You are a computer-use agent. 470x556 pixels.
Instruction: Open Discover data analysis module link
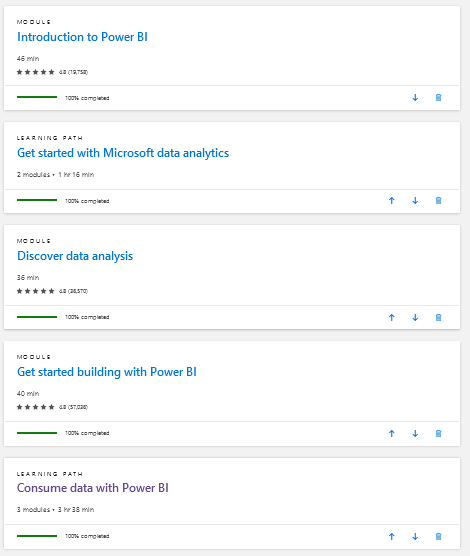click(x=75, y=256)
